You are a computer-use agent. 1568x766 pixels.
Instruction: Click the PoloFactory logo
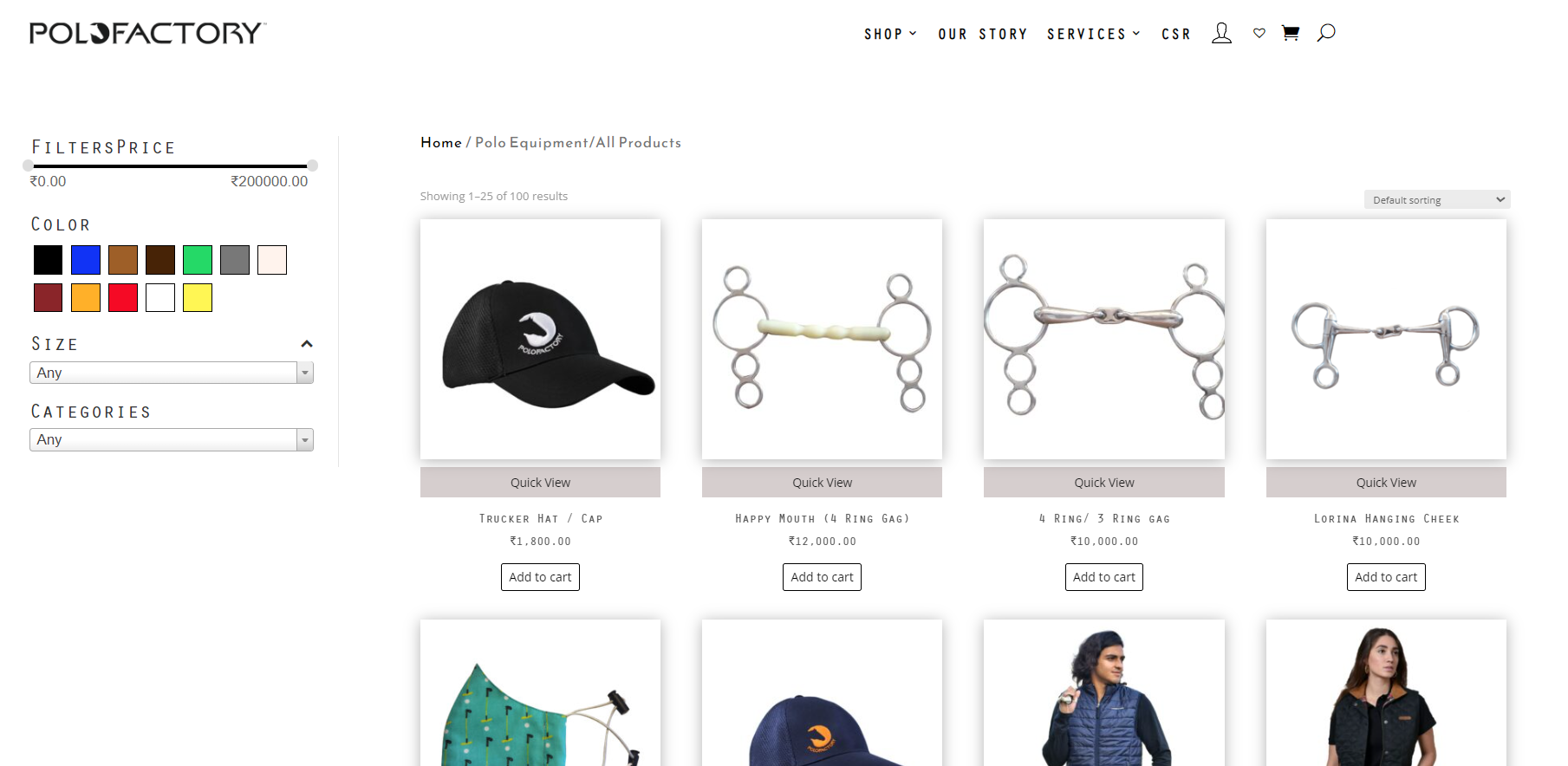click(x=147, y=33)
